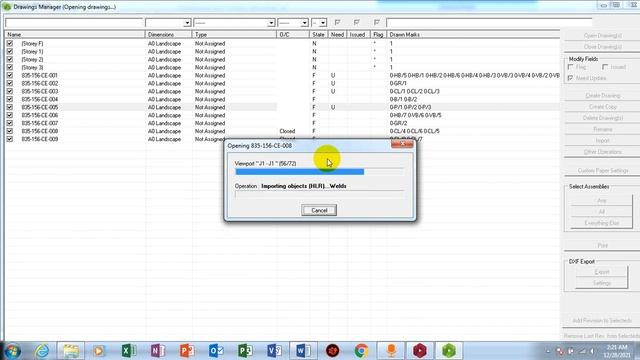The image size is (640, 360).
Task: Sort by the Name column header
Action: click(74, 35)
